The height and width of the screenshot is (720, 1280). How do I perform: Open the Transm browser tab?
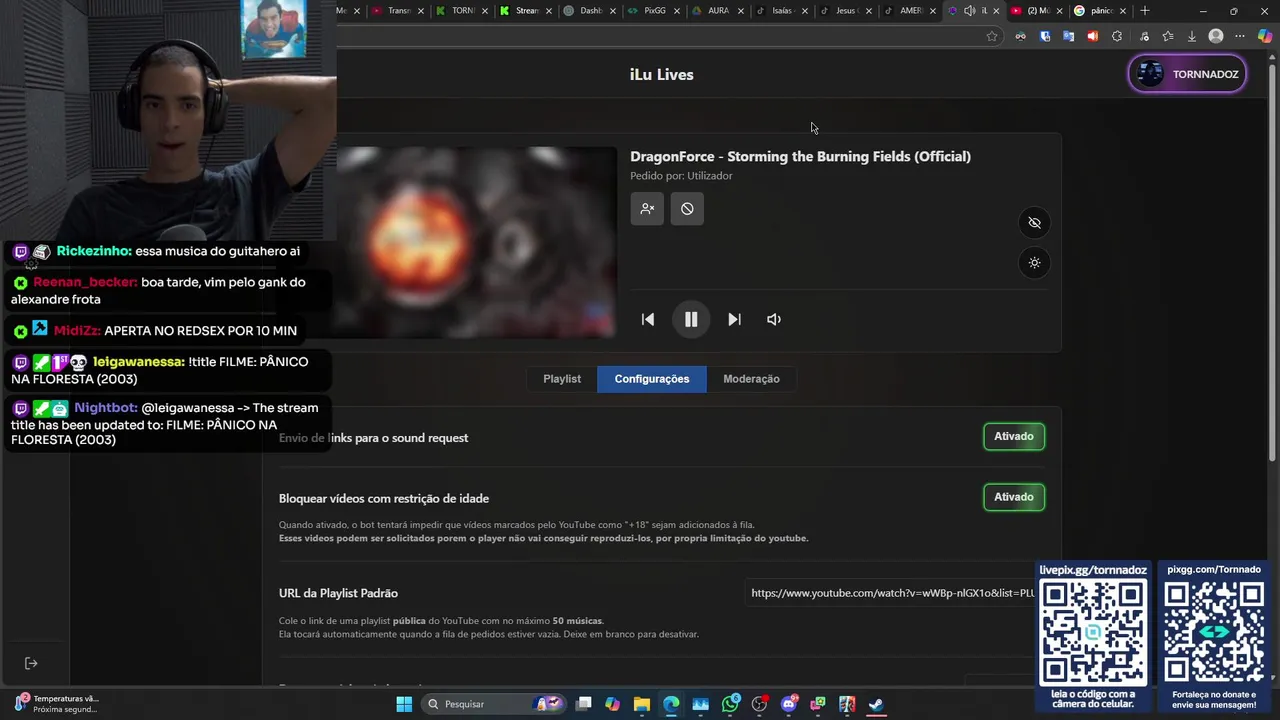pos(398,11)
